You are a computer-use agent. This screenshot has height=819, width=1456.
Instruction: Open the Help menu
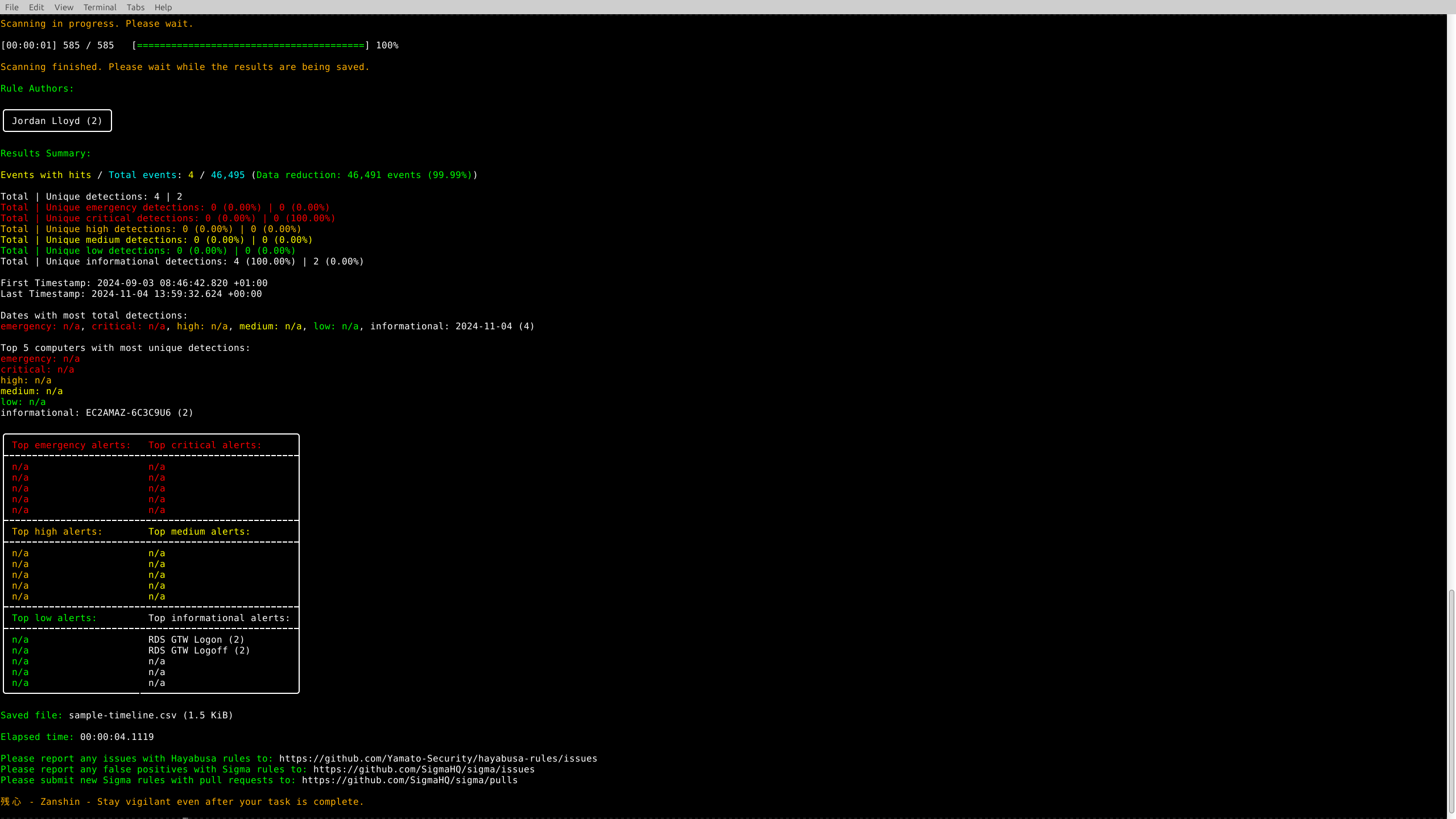[x=163, y=7]
